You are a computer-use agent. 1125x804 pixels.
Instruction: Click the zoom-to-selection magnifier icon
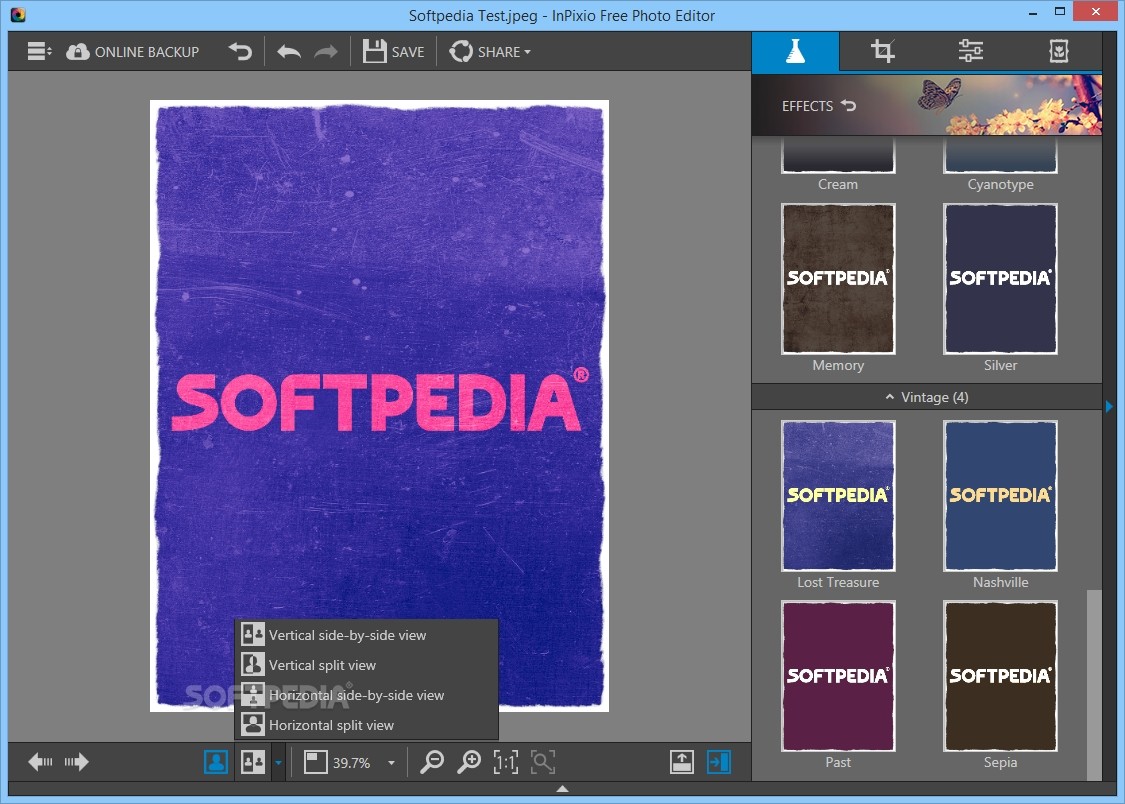click(x=543, y=762)
